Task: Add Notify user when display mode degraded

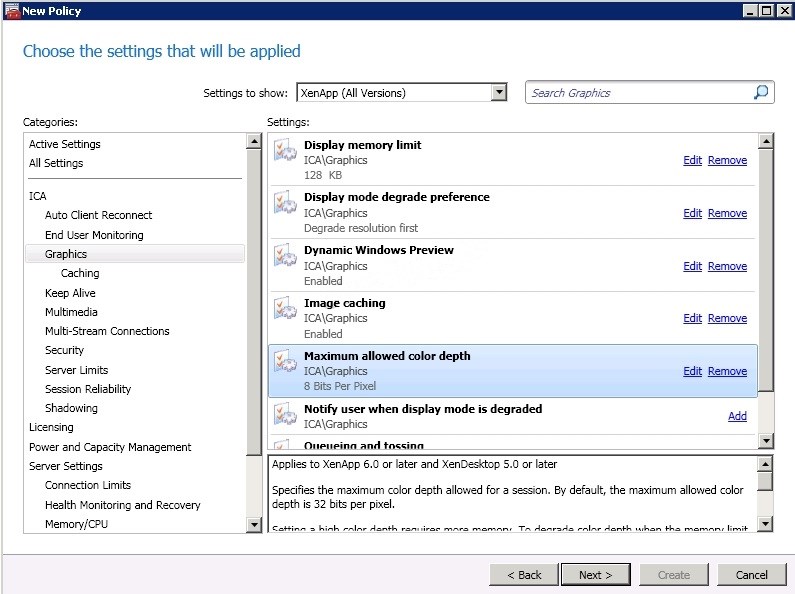Action: tap(737, 416)
